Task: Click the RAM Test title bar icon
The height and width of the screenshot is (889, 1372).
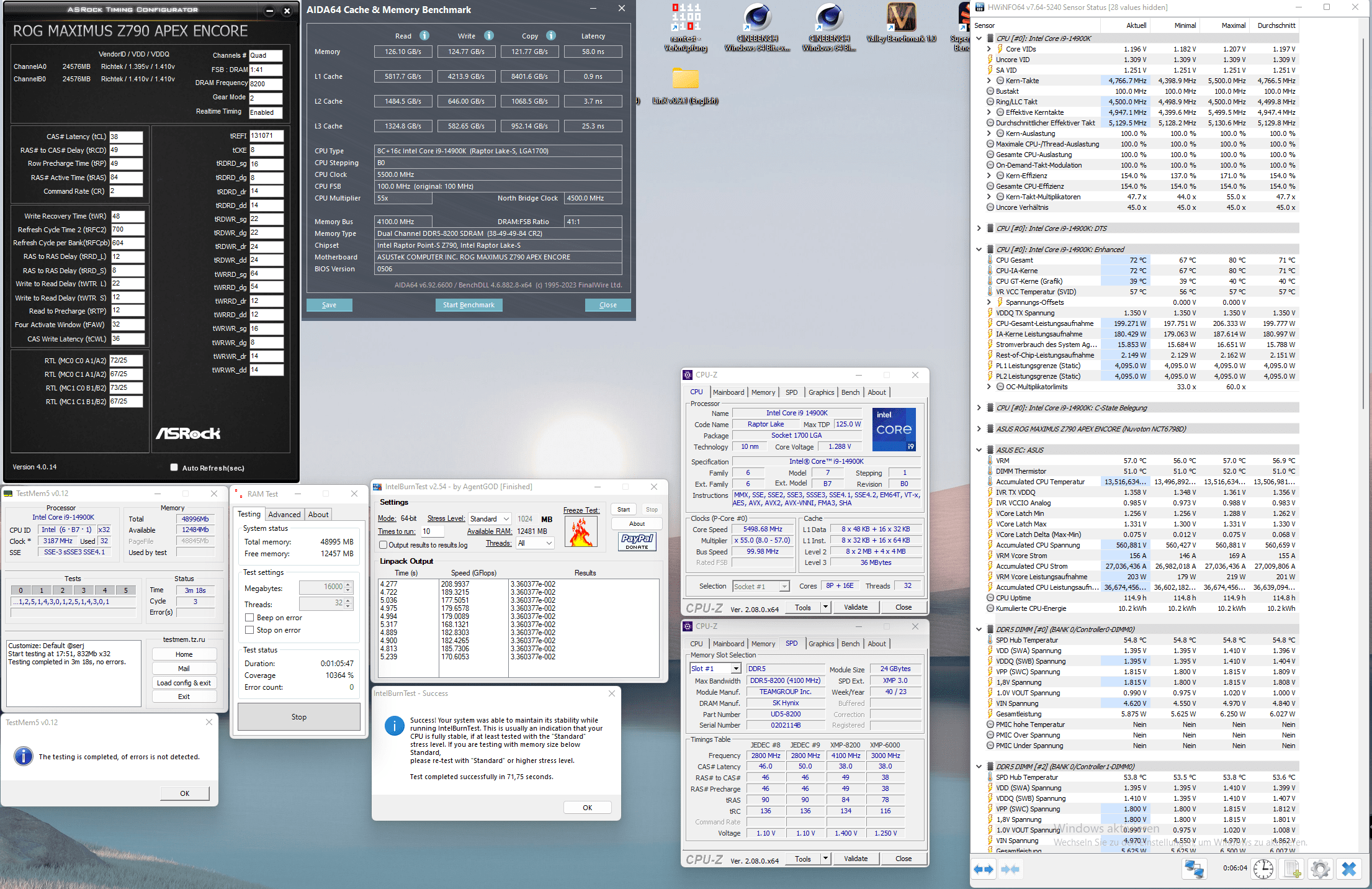Action: [239, 494]
